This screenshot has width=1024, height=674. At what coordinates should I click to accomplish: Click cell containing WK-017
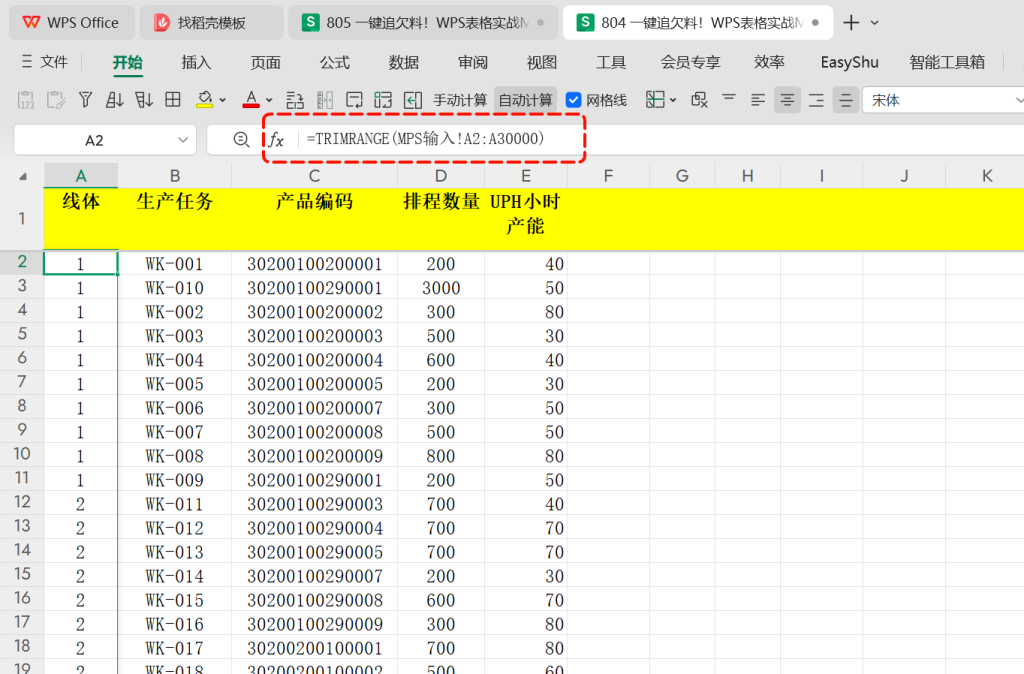coord(174,649)
